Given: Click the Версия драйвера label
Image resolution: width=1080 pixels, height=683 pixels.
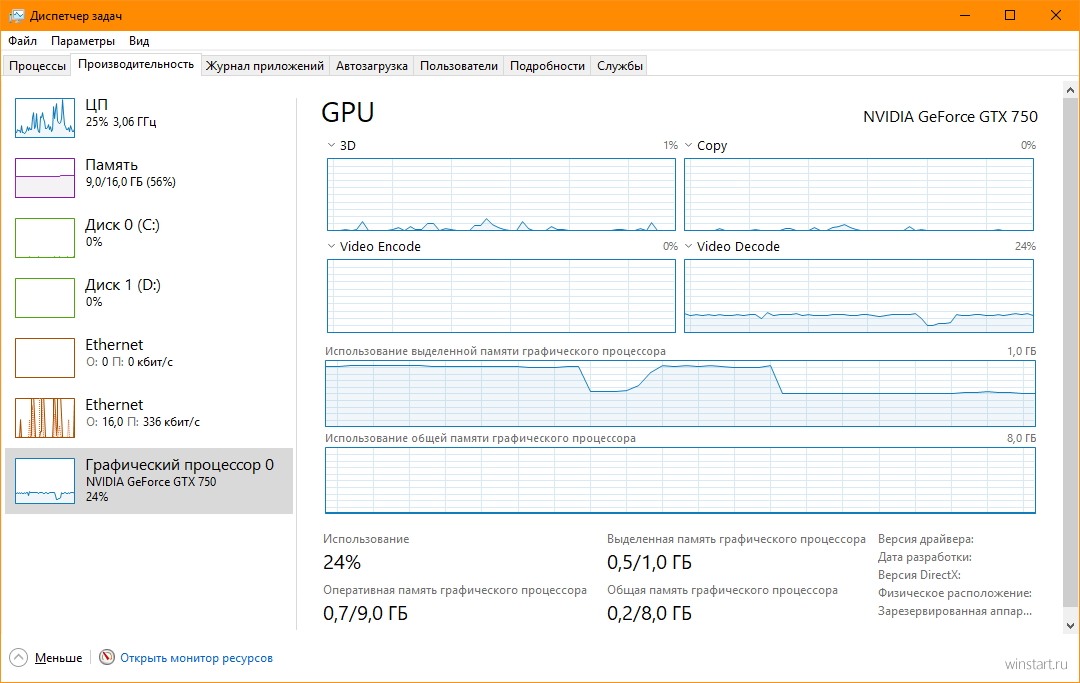Looking at the screenshot, I should click(926, 539).
